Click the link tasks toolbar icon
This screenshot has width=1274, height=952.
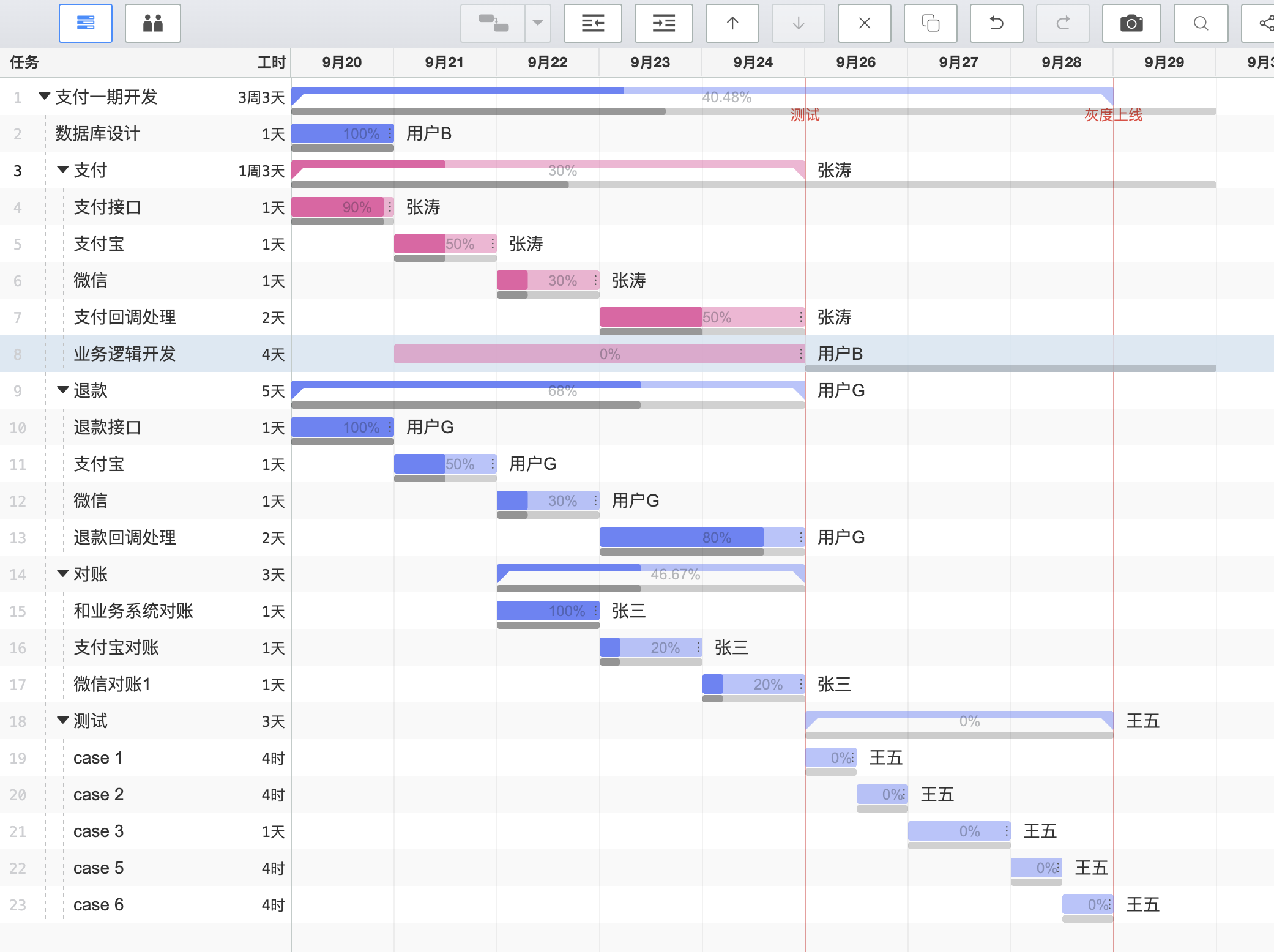(493, 23)
